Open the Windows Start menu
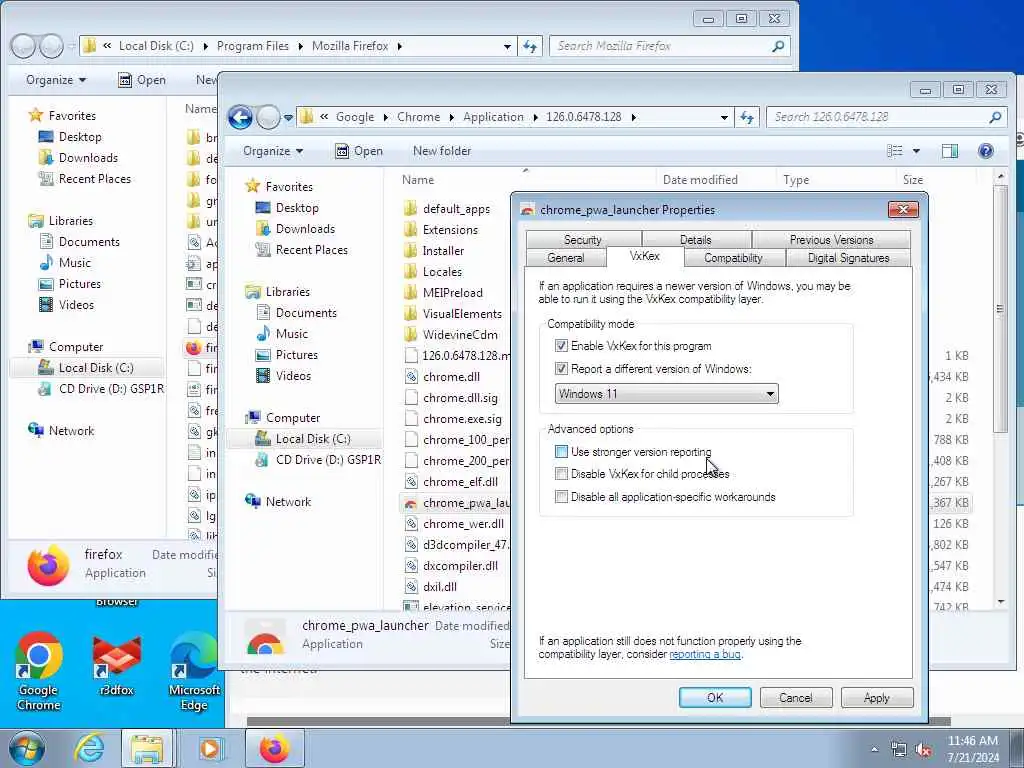This screenshot has width=1024, height=768. point(26,748)
